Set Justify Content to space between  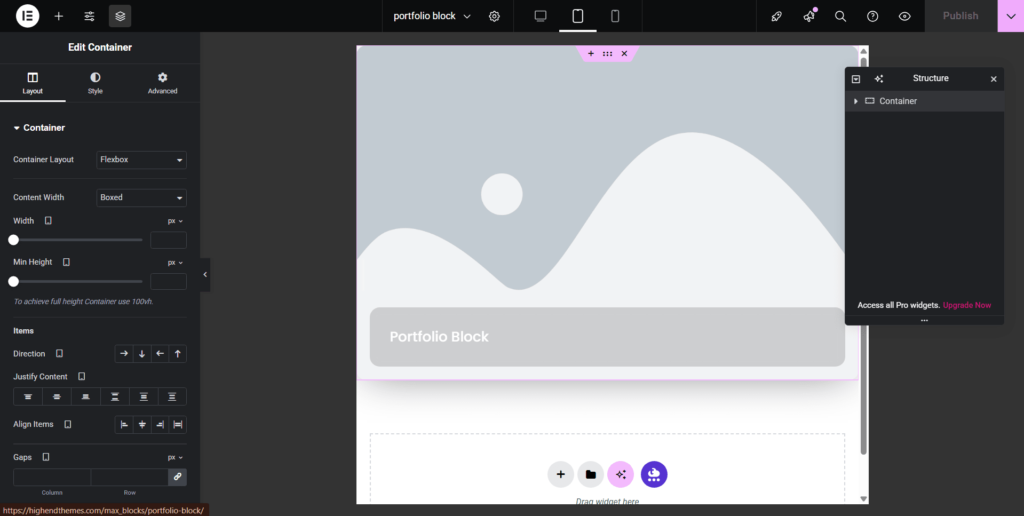point(115,396)
